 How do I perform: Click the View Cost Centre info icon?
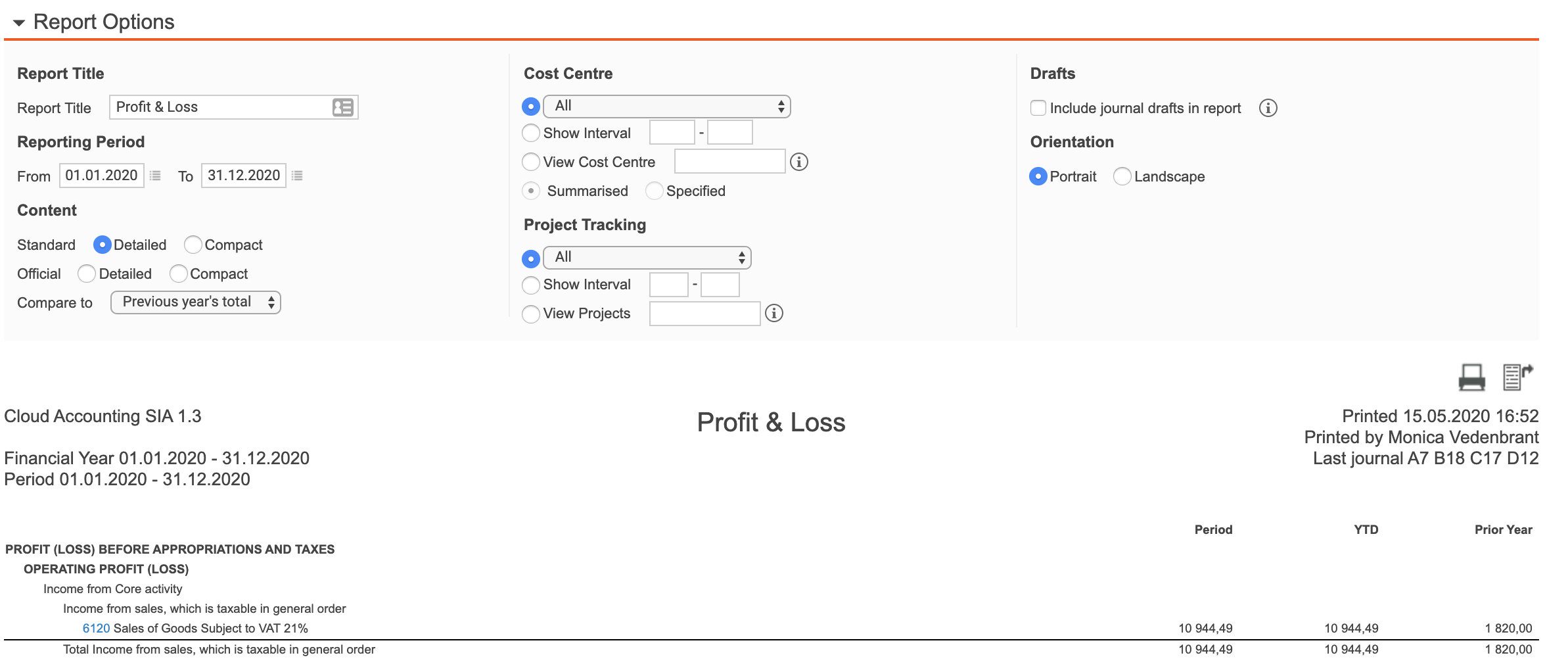[x=798, y=162]
